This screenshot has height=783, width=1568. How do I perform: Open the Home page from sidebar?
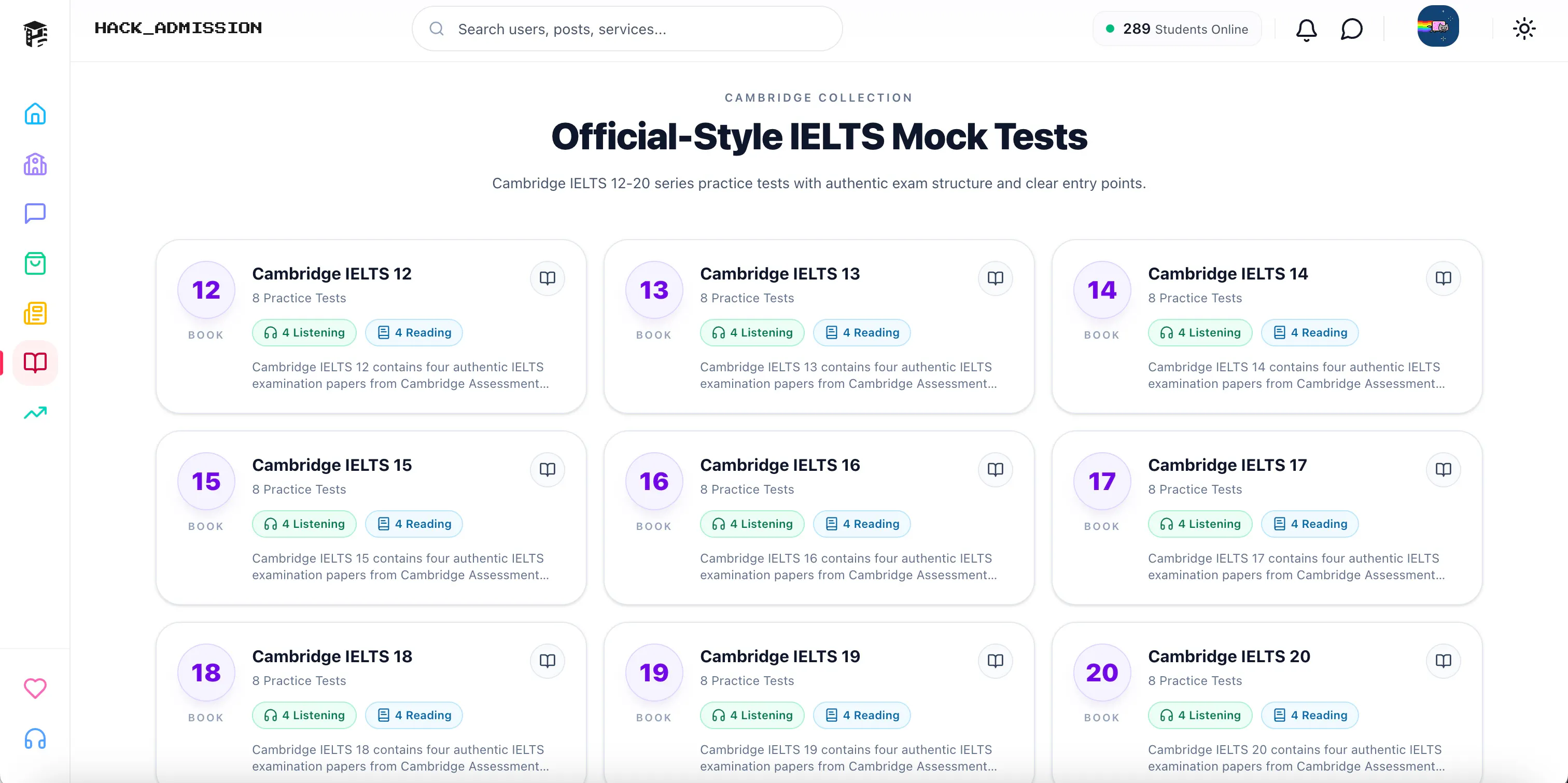tap(35, 114)
